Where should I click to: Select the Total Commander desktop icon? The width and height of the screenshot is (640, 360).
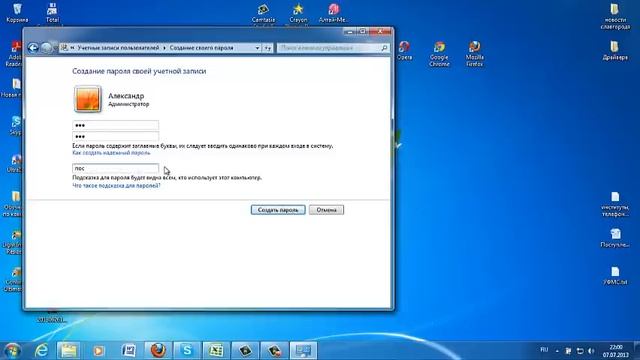pyautogui.click(x=52, y=13)
